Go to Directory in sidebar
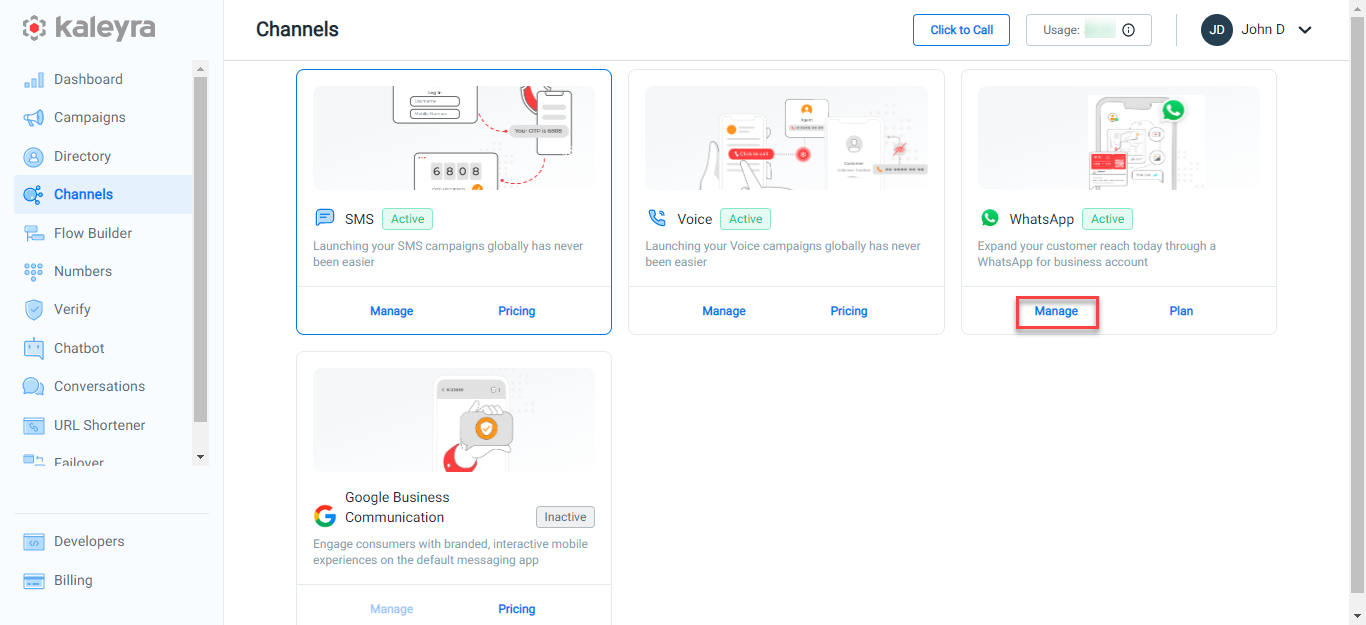 pos(103,157)
